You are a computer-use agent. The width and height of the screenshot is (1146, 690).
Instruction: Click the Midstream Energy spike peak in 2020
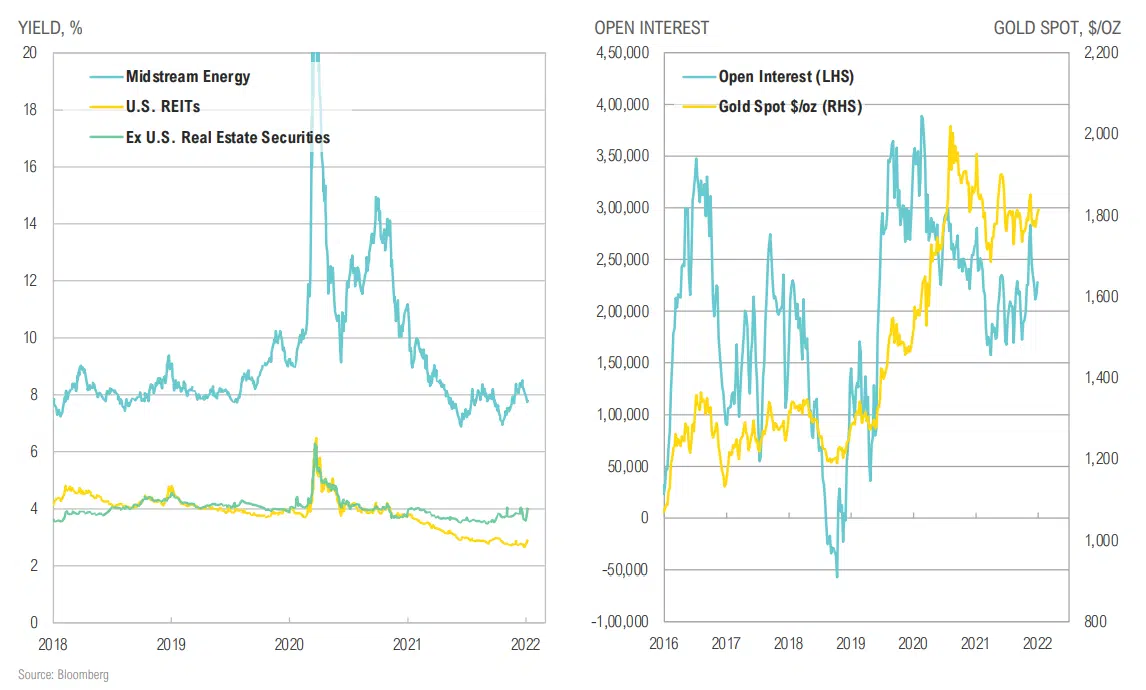pos(316,58)
